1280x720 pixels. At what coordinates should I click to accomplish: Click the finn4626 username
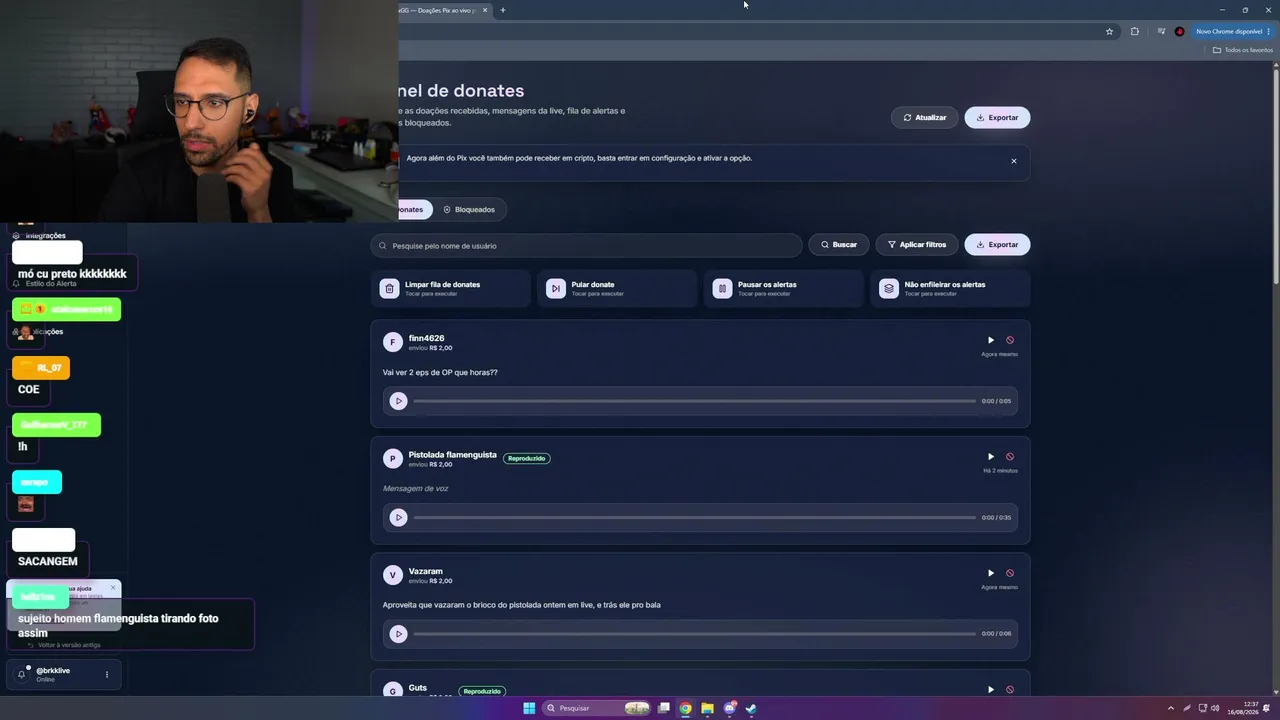(x=426, y=338)
